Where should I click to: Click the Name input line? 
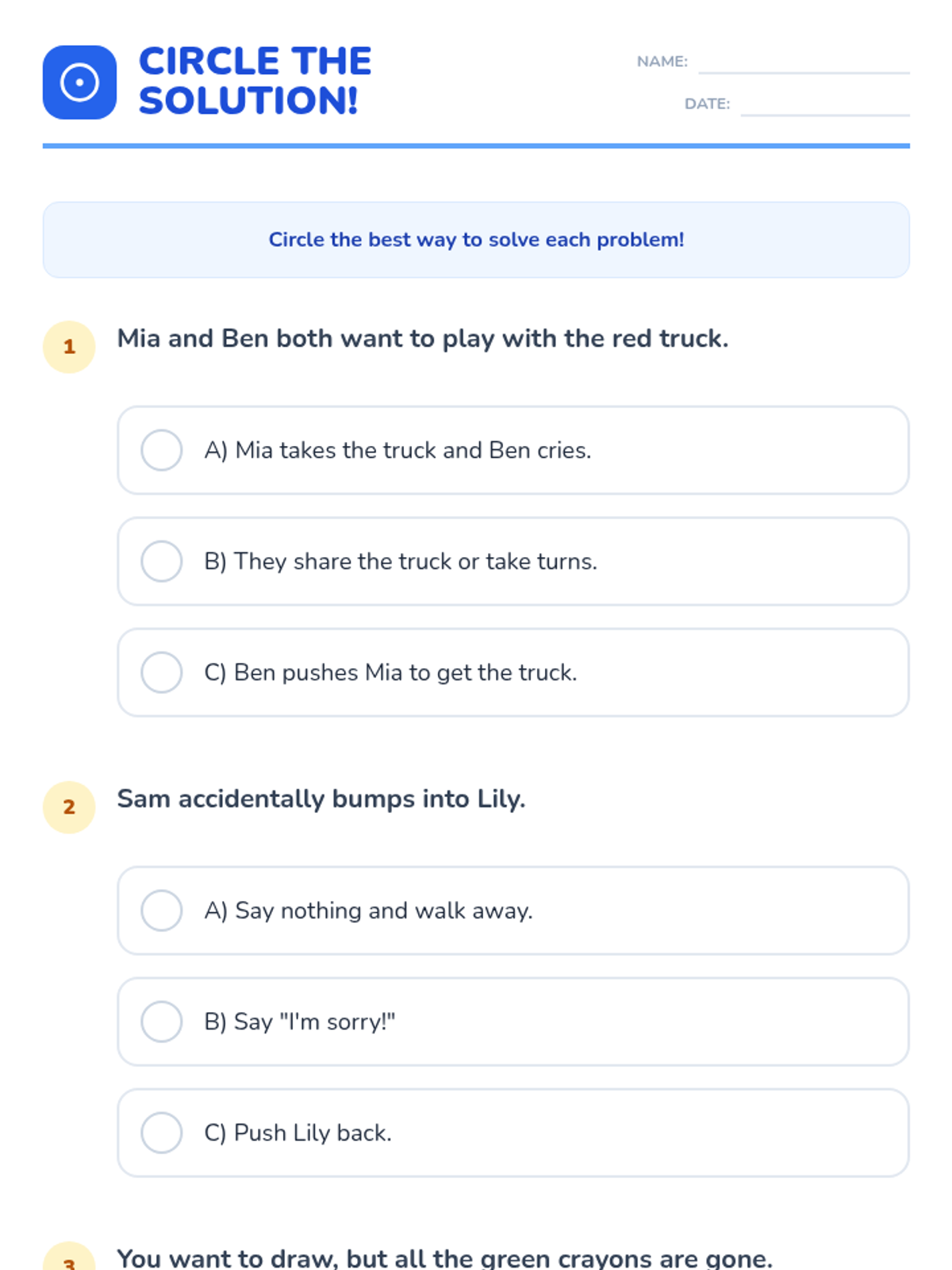tap(804, 63)
